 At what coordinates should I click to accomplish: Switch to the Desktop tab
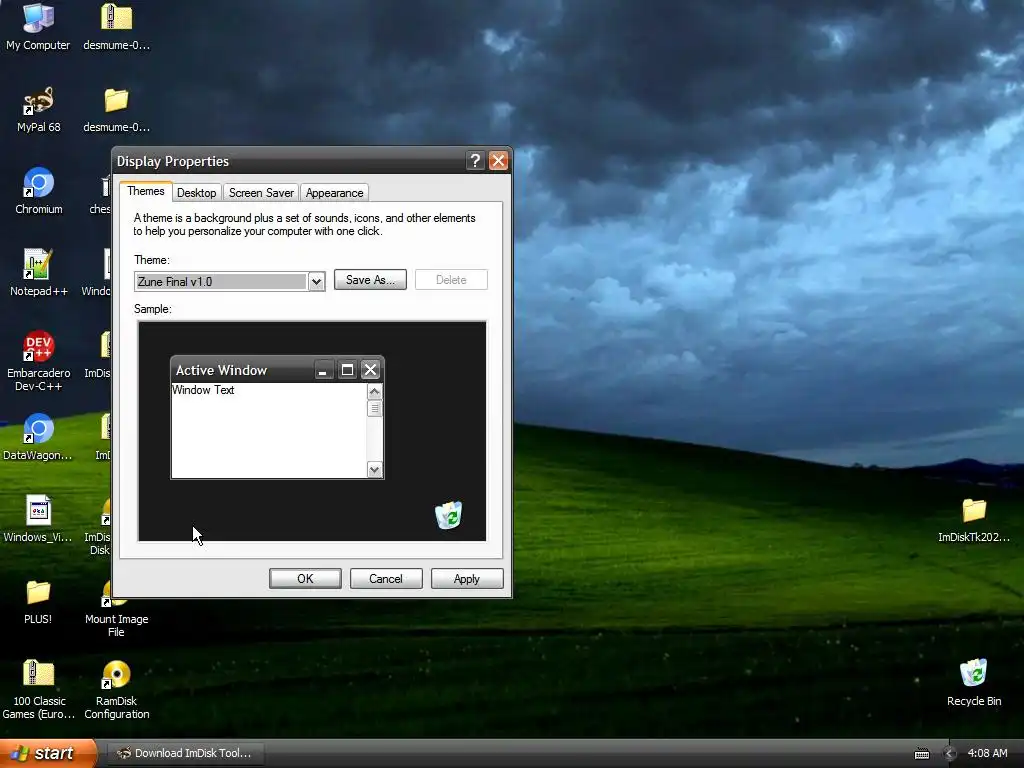pyautogui.click(x=197, y=193)
